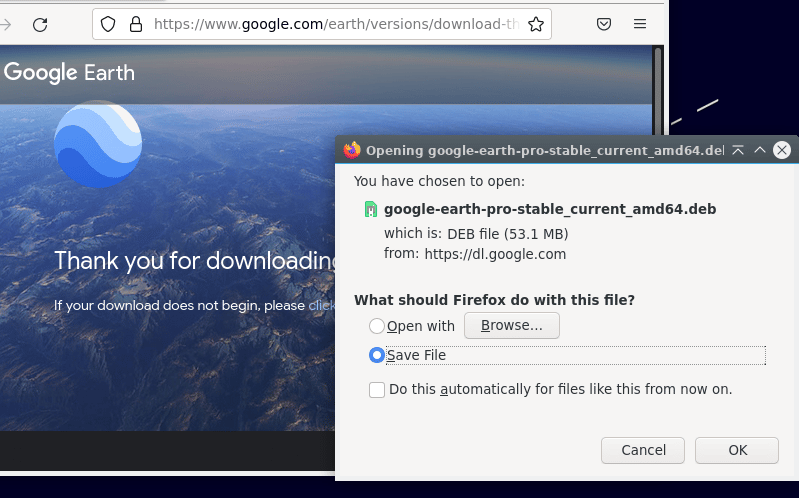Open the tracking protection shield icon
The image size is (799, 498).
(x=108, y=24)
